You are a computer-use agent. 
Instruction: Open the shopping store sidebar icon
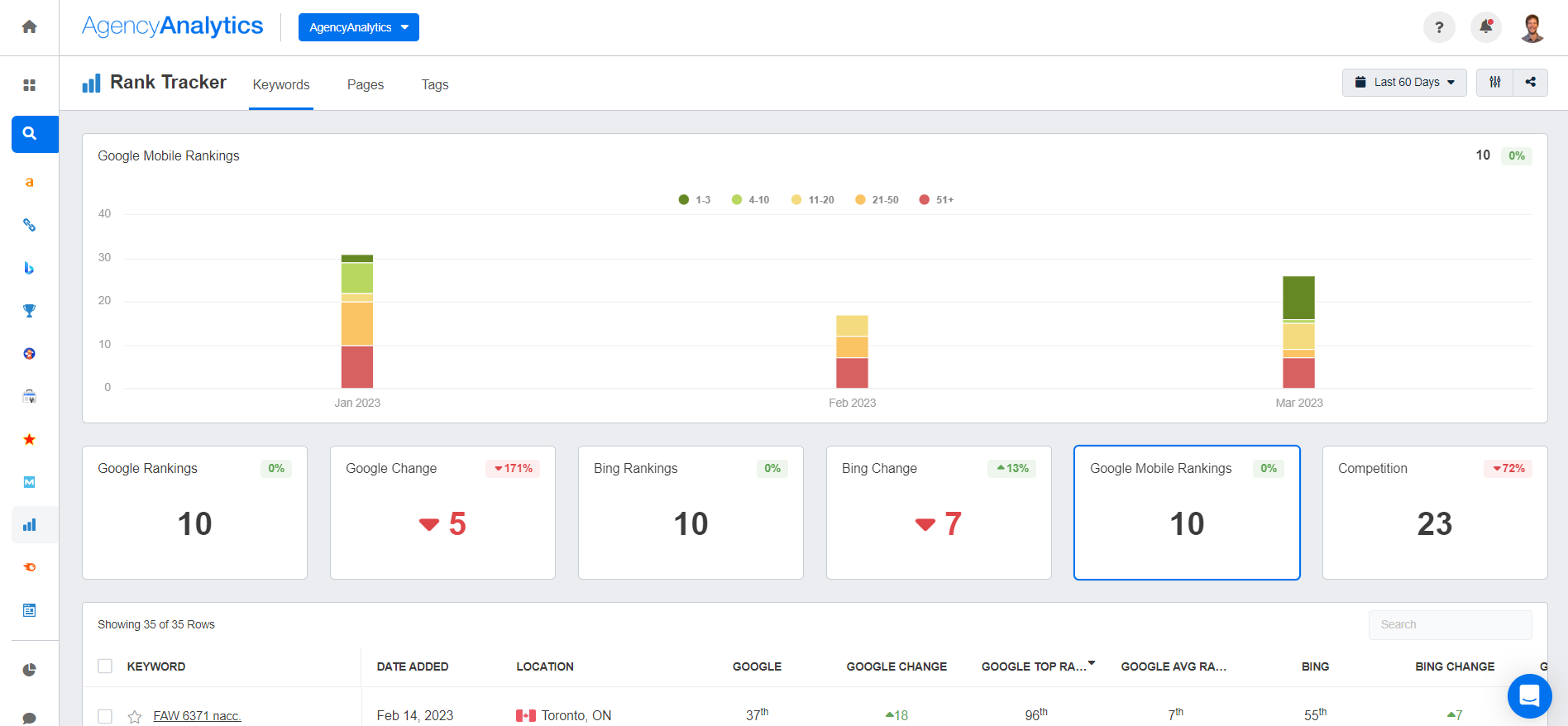point(29,396)
